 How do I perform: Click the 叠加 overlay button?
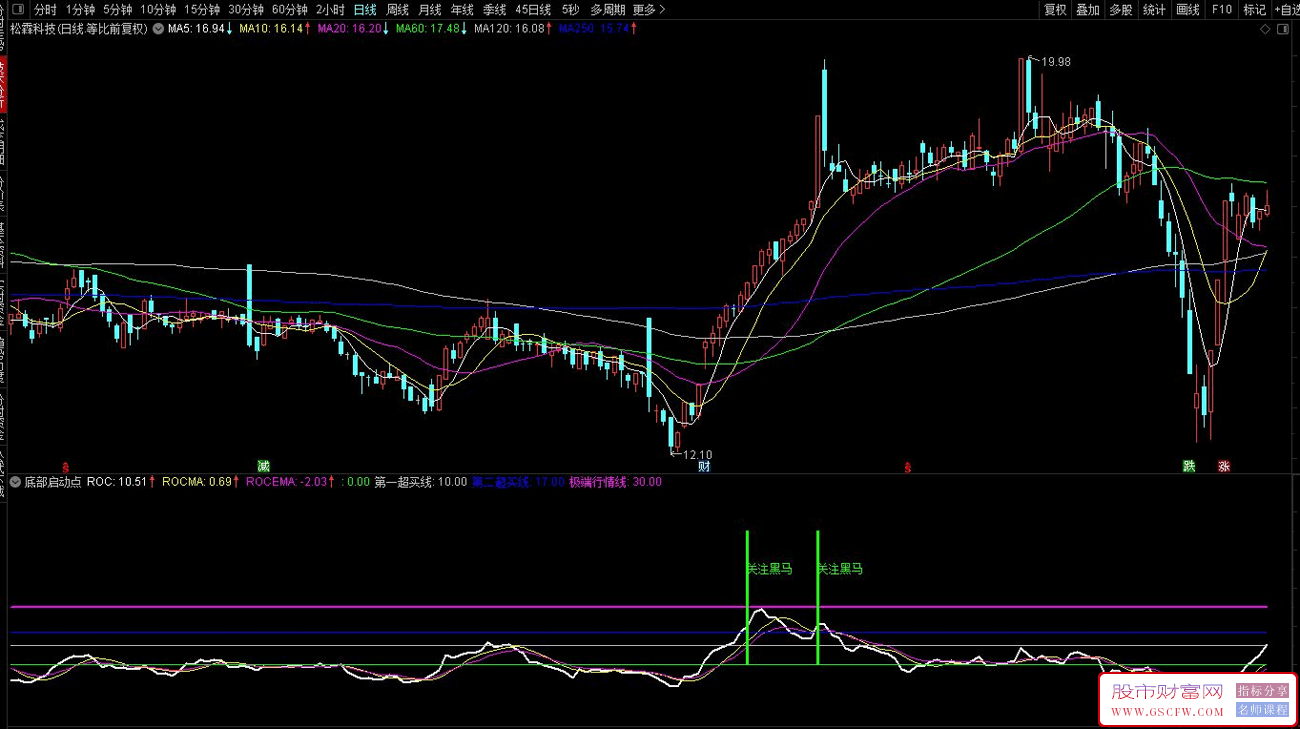coord(1088,10)
